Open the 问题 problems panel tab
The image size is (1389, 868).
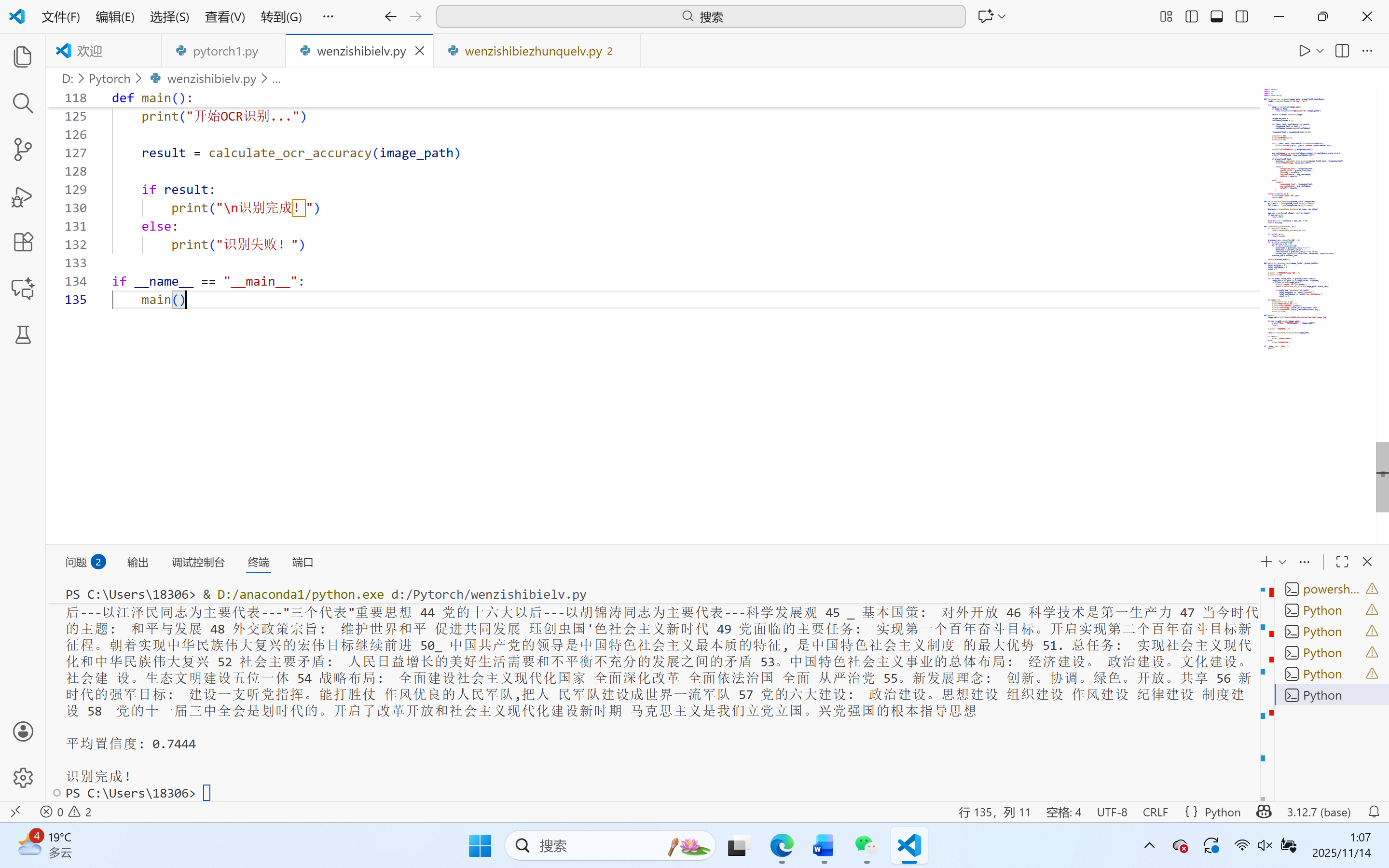[x=76, y=562]
